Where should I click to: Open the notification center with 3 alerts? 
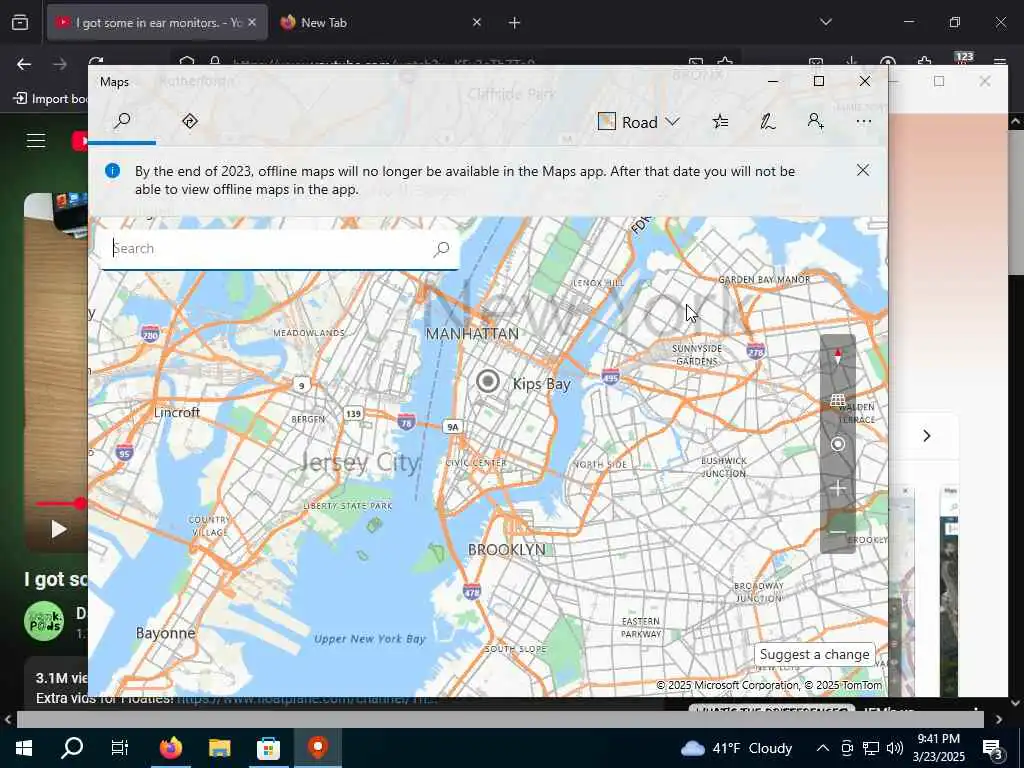(993, 749)
